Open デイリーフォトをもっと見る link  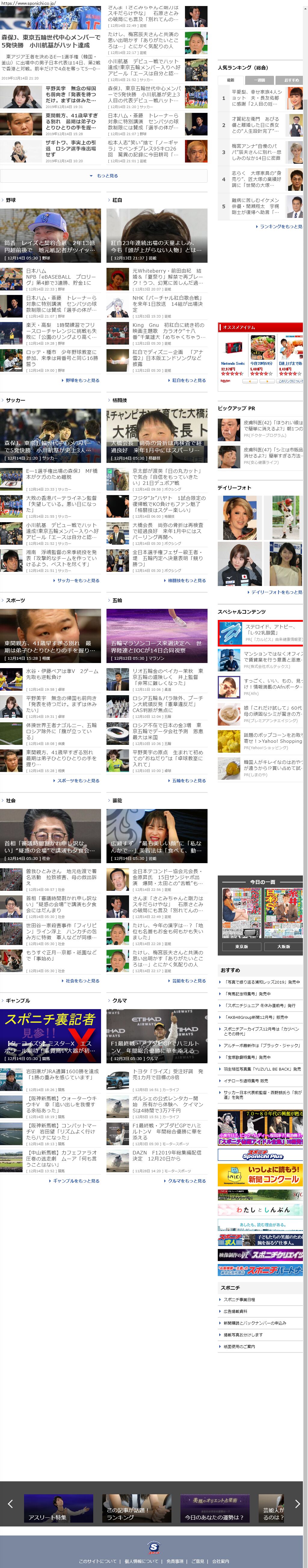click(276, 592)
